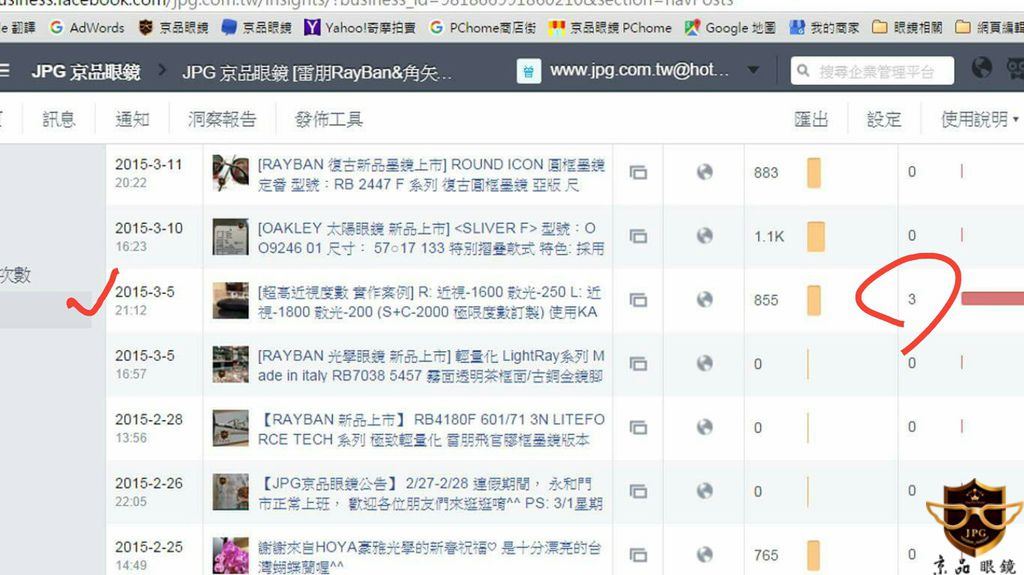The width and height of the screenshot is (1024, 575).
Task: Open the JPG京品眼鏡公告 post
Action: coord(430,493)
